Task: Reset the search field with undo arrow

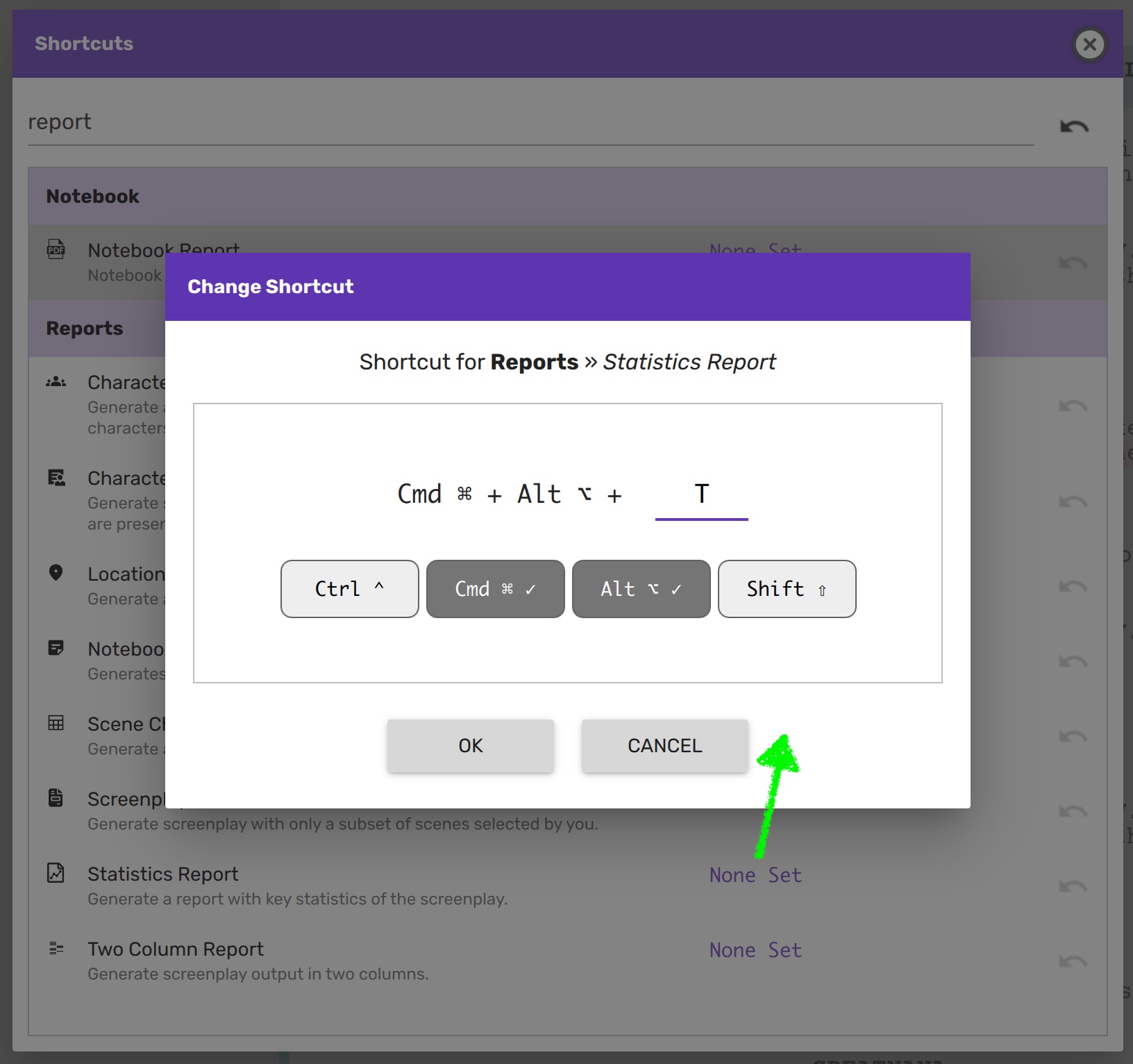Action: (1073, 126)
